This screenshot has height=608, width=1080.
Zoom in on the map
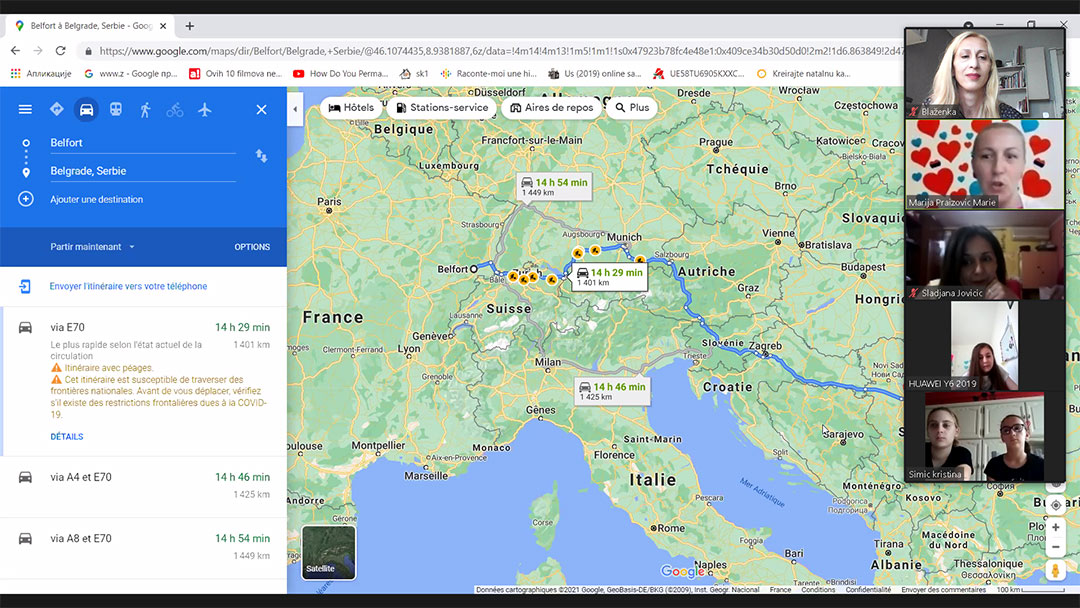[1055, 527]
